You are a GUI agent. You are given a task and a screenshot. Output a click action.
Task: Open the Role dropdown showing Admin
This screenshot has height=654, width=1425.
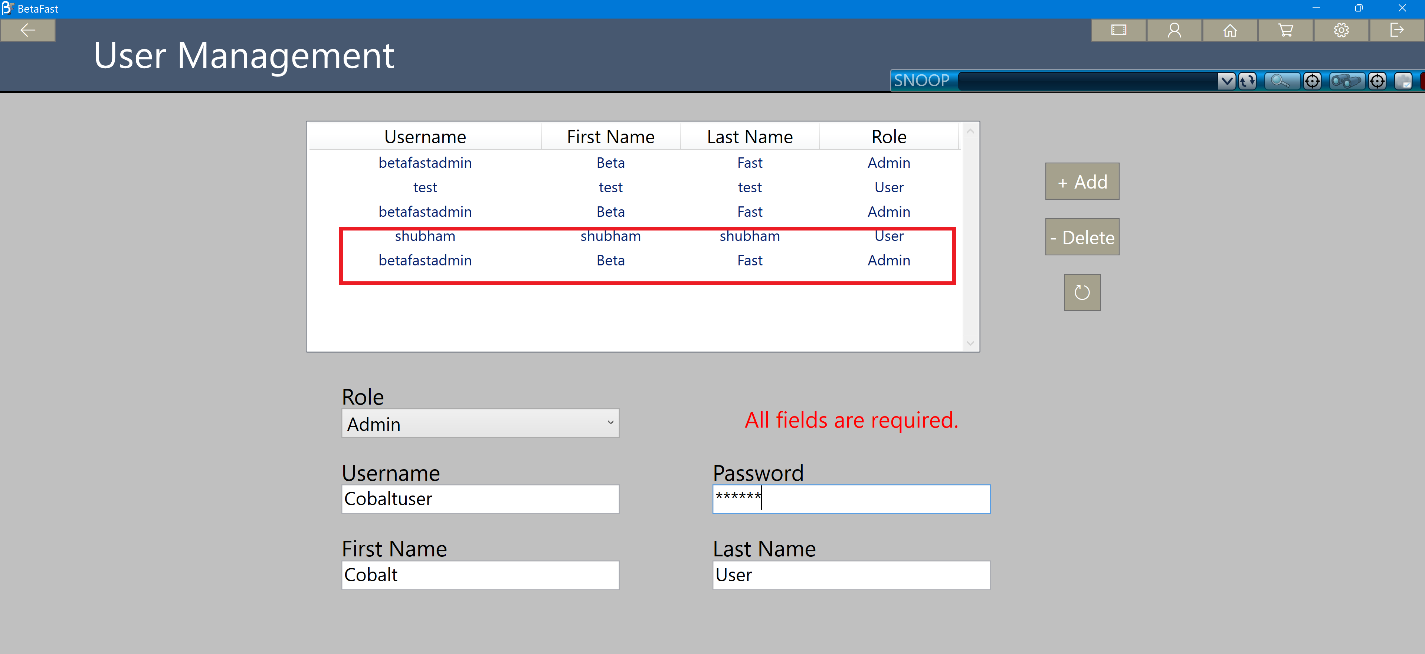480,423
